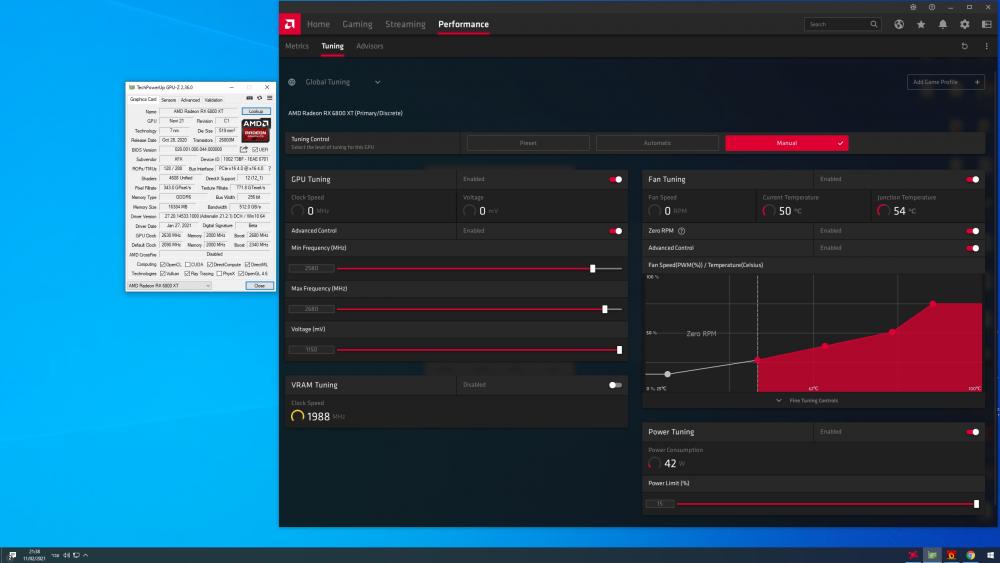The width and height of the screenshot is (1000, 563).
Task: Click Lookup button in GPU-Z
Action: coord(256,111)
